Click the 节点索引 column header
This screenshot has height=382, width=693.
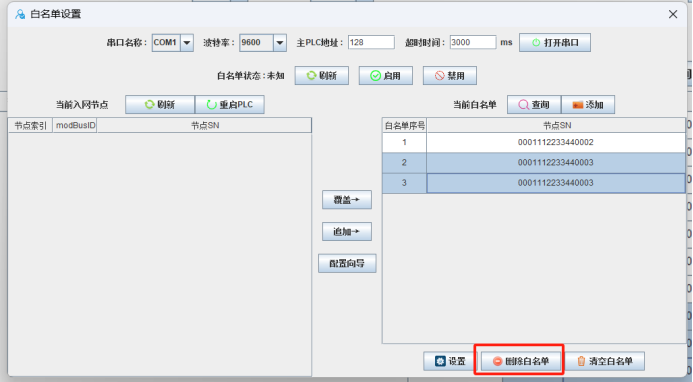coord(30,126)
